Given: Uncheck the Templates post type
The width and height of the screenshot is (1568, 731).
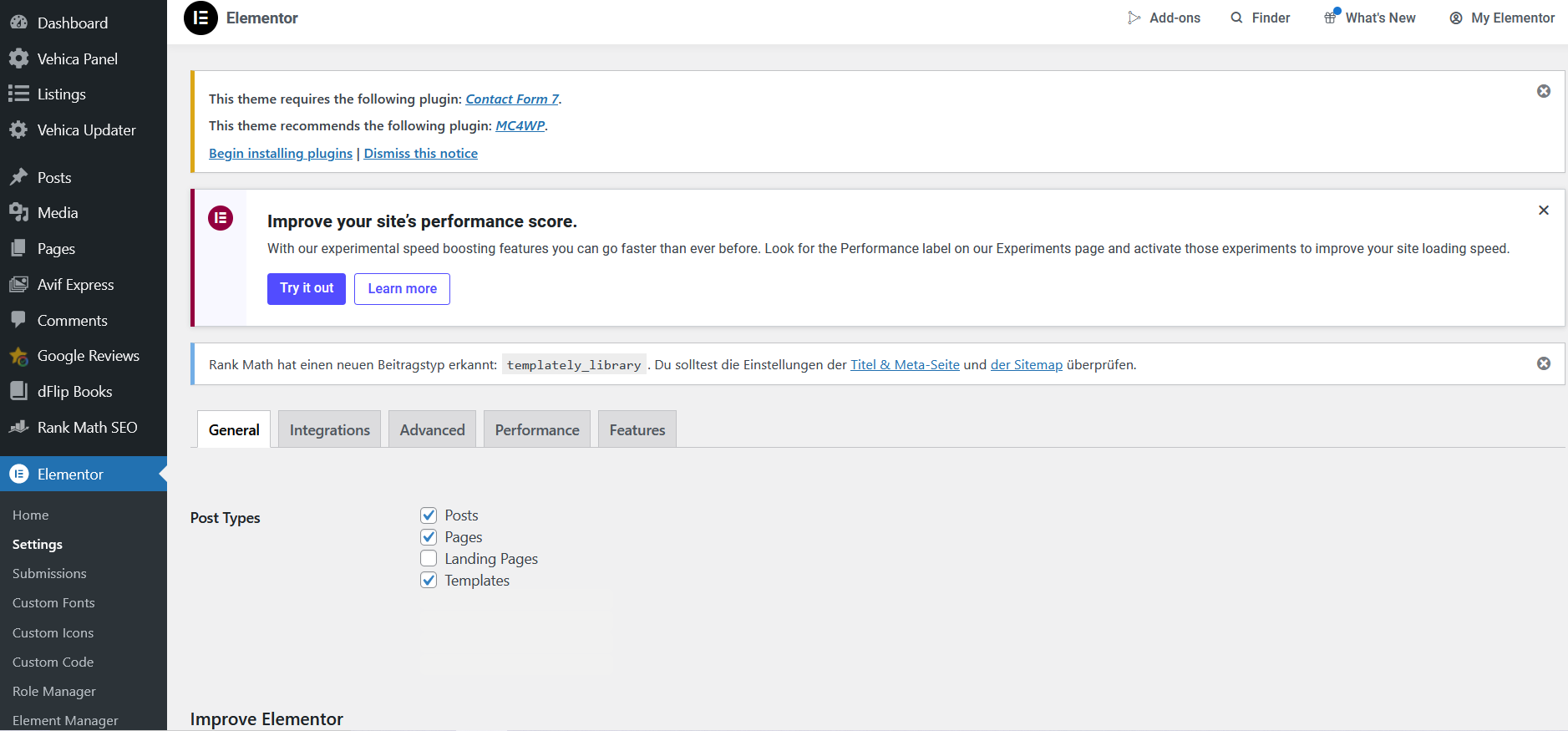Looking at the screenshot, I should (x=429, y=581).
